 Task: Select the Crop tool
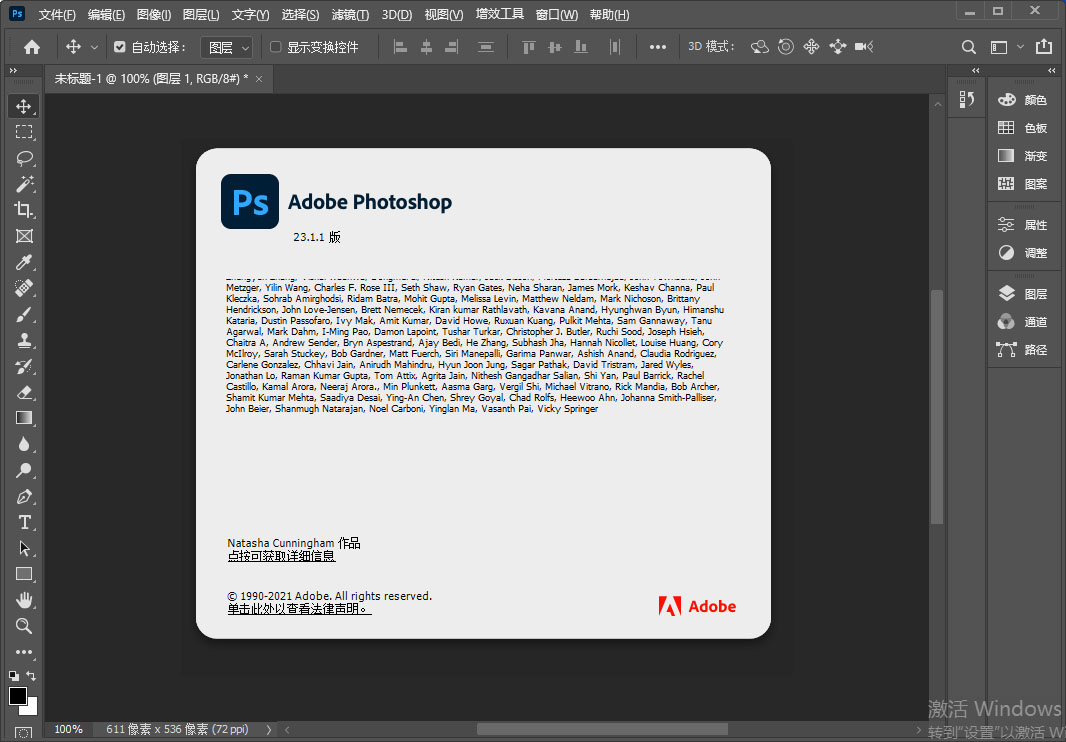click(x=24, y=209)
